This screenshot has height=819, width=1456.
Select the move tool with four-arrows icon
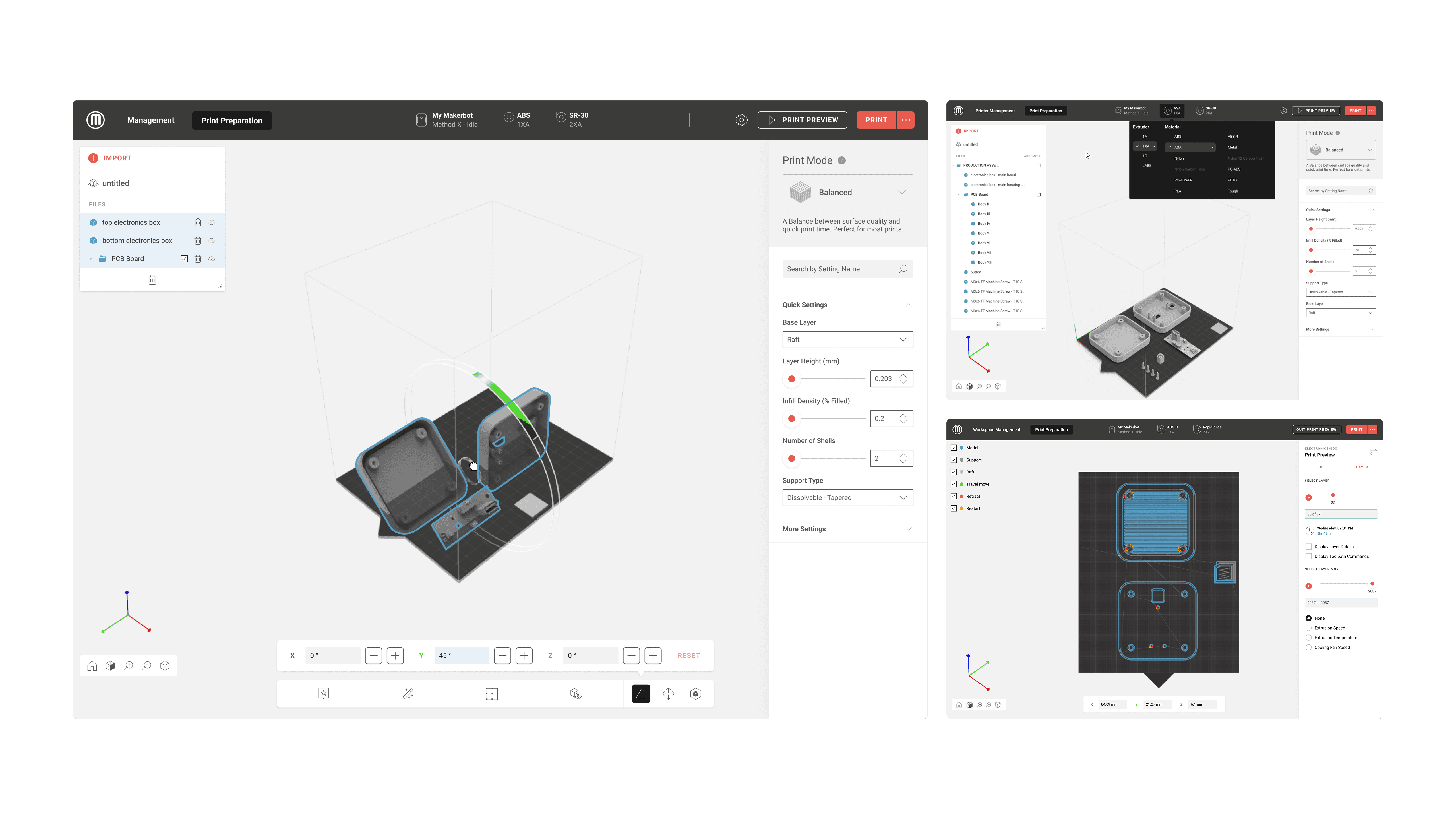[668, 694]
